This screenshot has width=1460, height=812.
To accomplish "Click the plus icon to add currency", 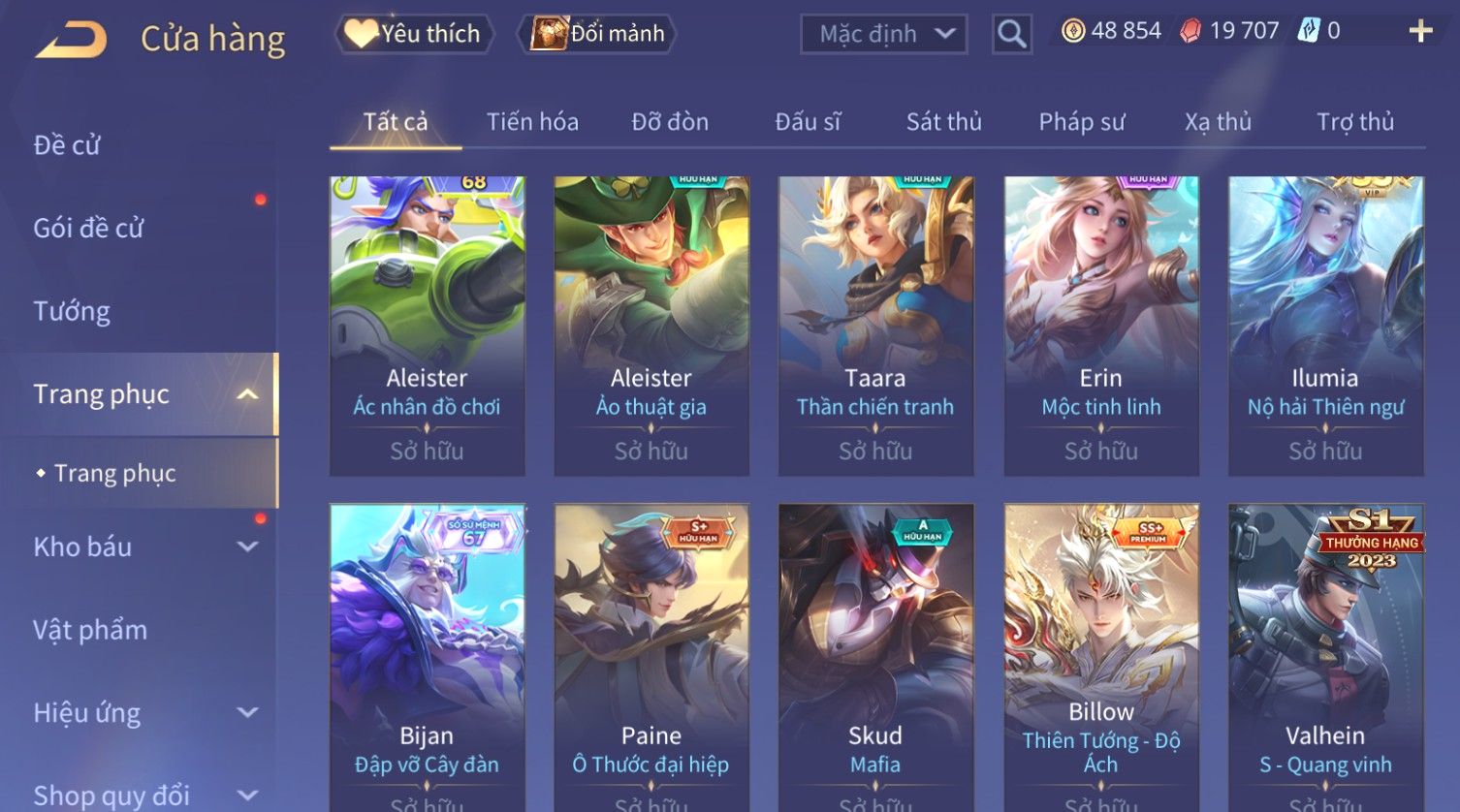I will click(1420, 32).
